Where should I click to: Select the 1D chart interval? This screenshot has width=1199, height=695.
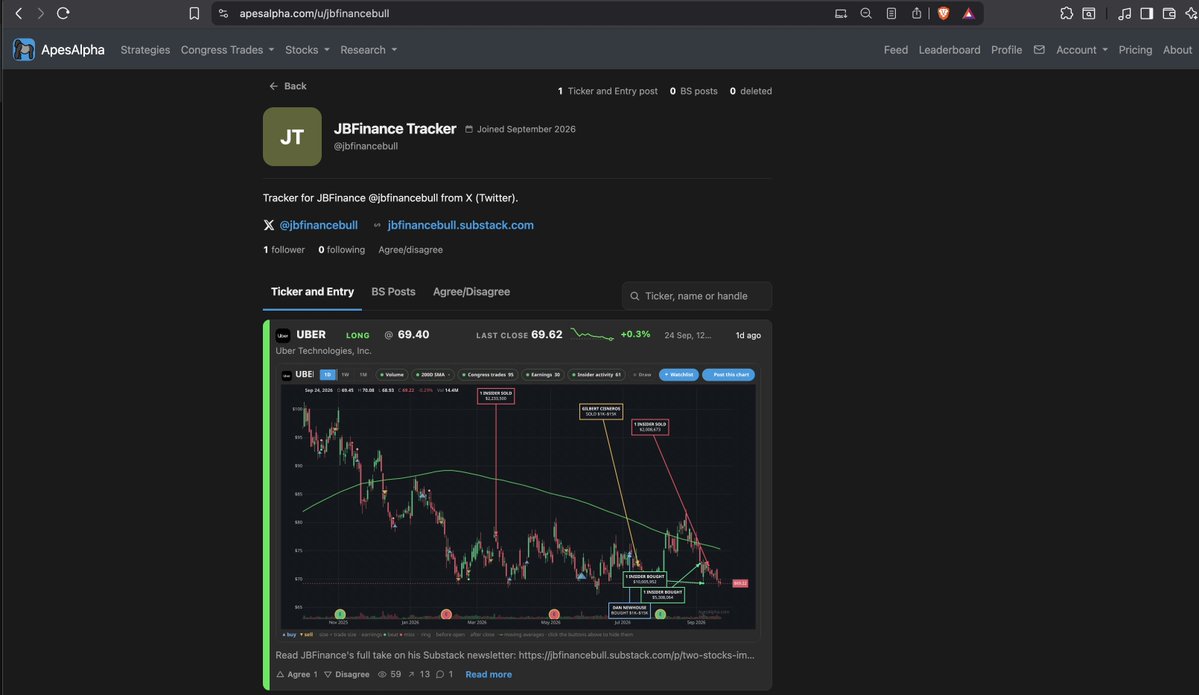327,375
